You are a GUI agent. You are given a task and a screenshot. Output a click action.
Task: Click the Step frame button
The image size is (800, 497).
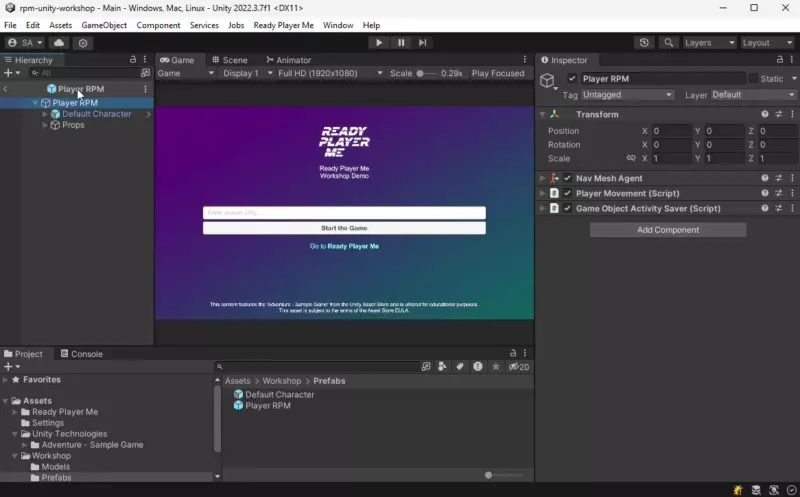[422, 42]
